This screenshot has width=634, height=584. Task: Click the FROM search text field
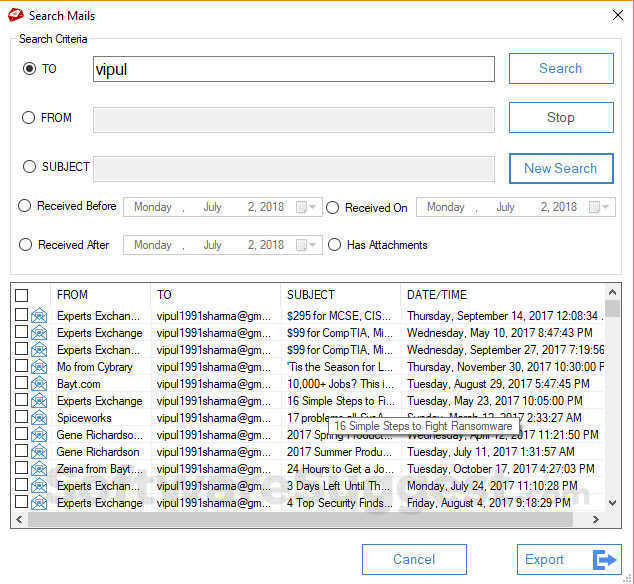[x=294, y=120]
